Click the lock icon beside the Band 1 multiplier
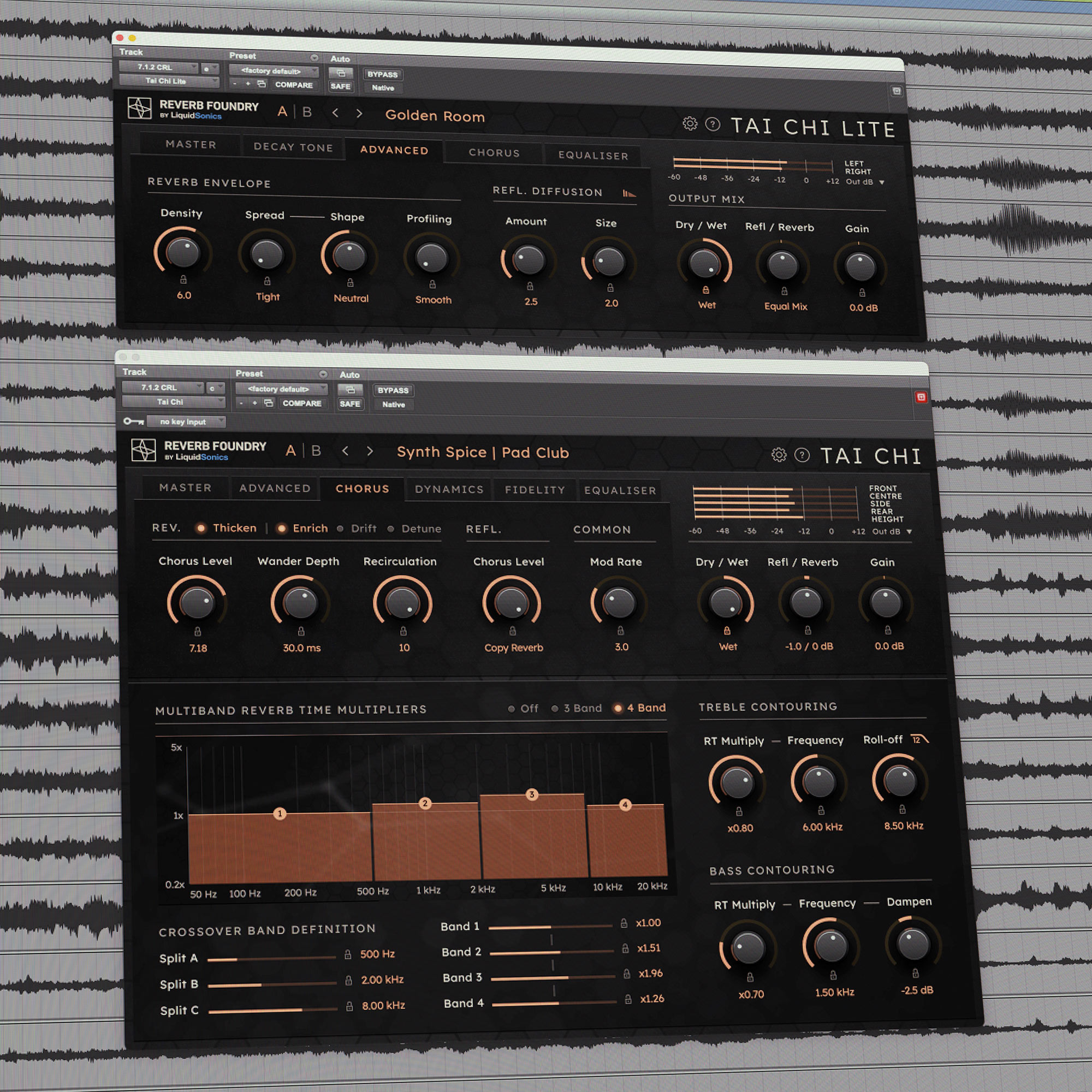Image resolution: width=1092 pixels, height=1092 pixels. 624,923
